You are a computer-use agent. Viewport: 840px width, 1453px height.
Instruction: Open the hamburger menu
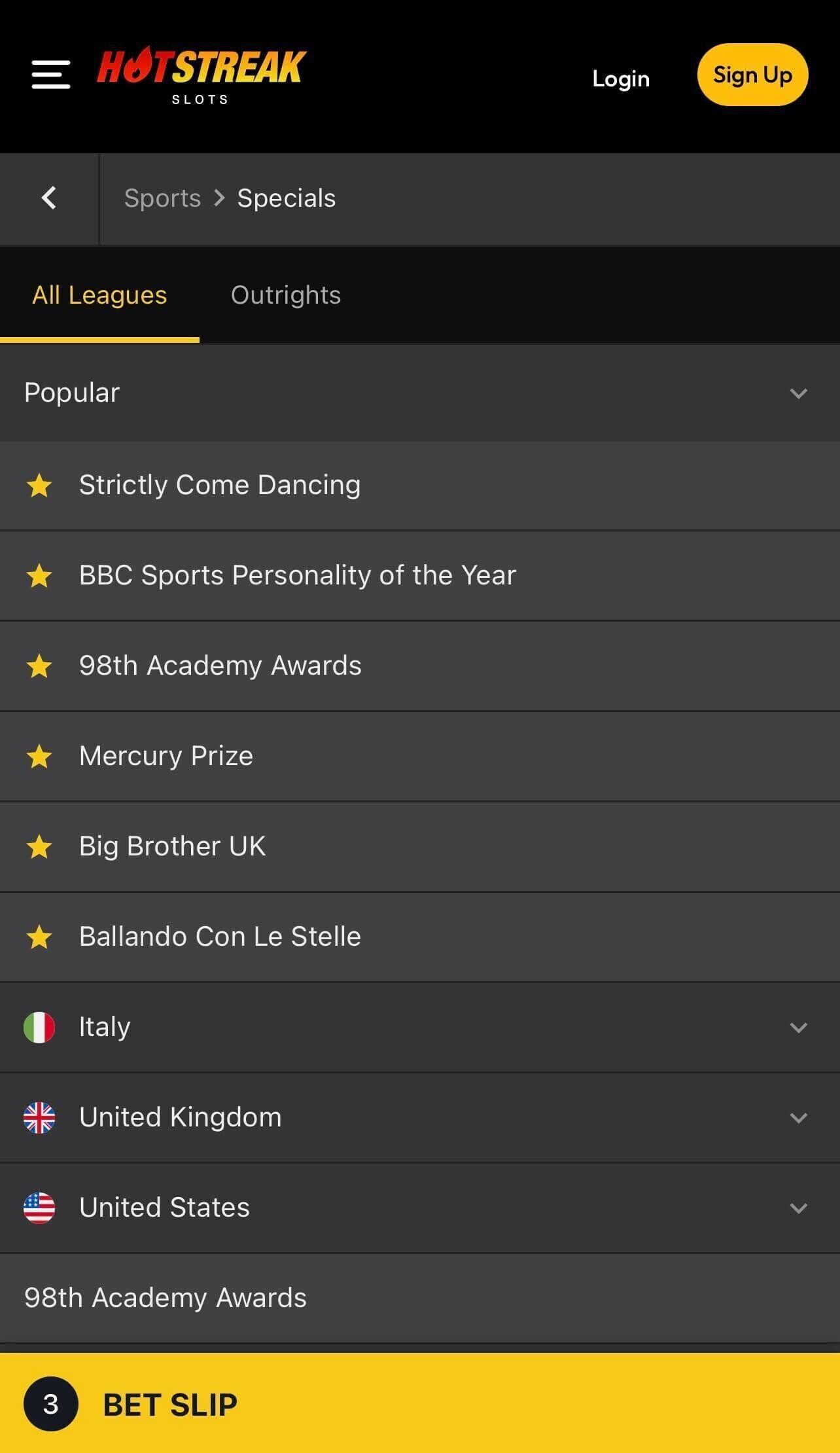(50, 75)
